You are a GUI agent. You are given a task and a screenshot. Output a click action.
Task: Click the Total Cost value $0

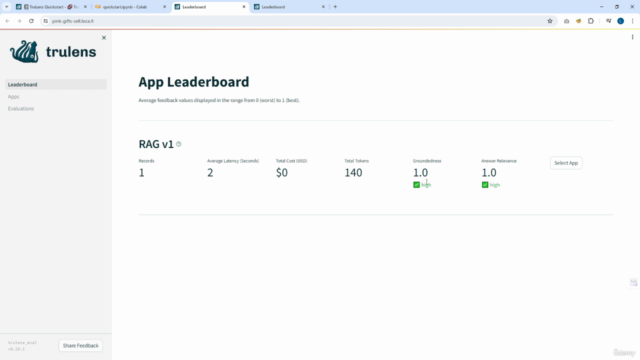(x=282, y=173)
